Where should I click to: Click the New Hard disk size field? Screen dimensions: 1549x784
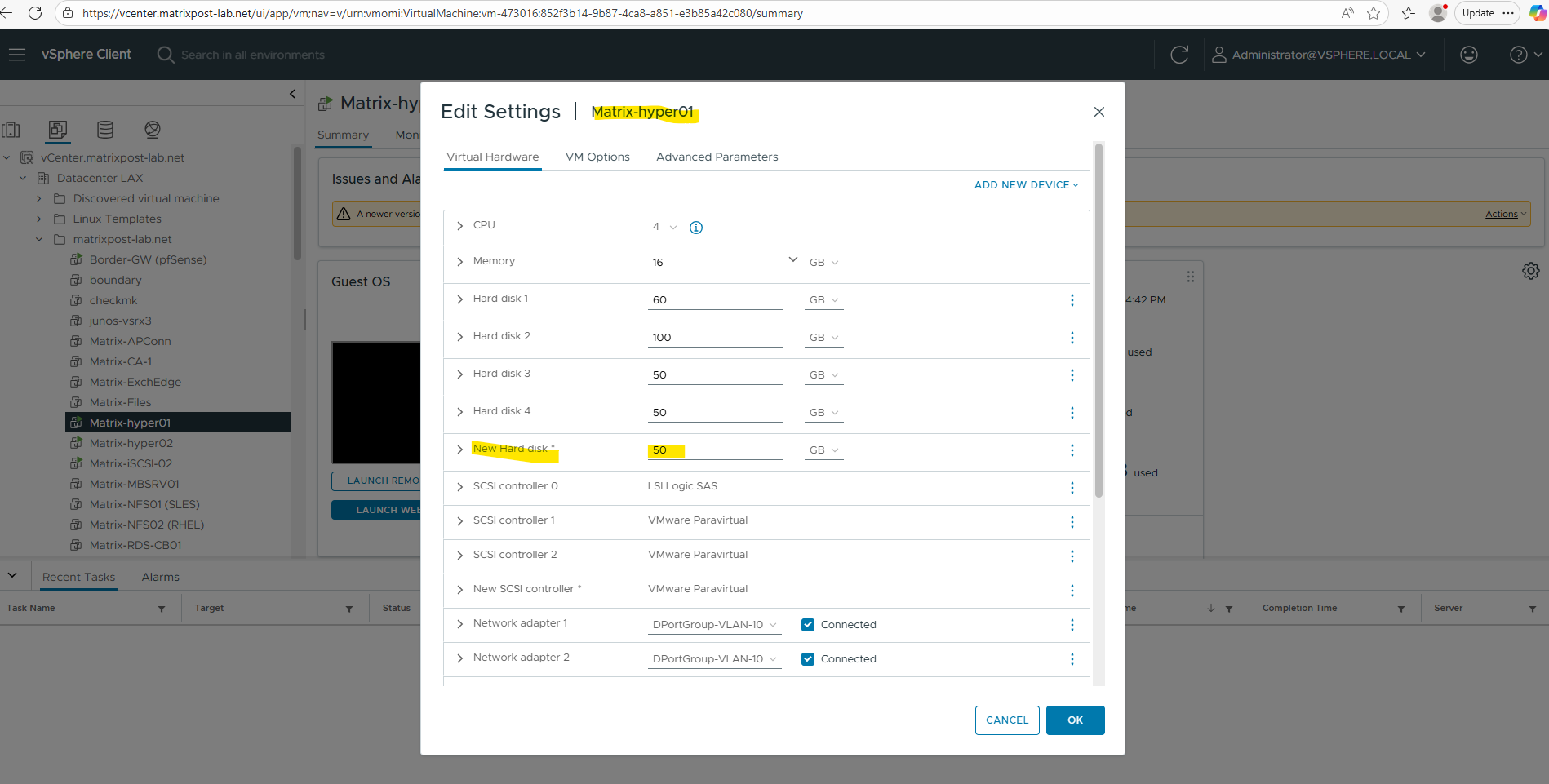click(x=716, y=450)
